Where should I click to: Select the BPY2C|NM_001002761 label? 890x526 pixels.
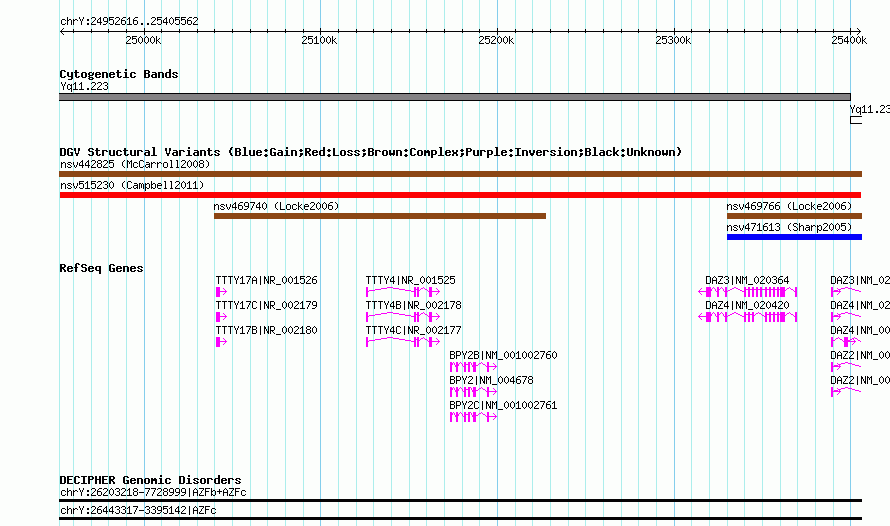point(503,405)
